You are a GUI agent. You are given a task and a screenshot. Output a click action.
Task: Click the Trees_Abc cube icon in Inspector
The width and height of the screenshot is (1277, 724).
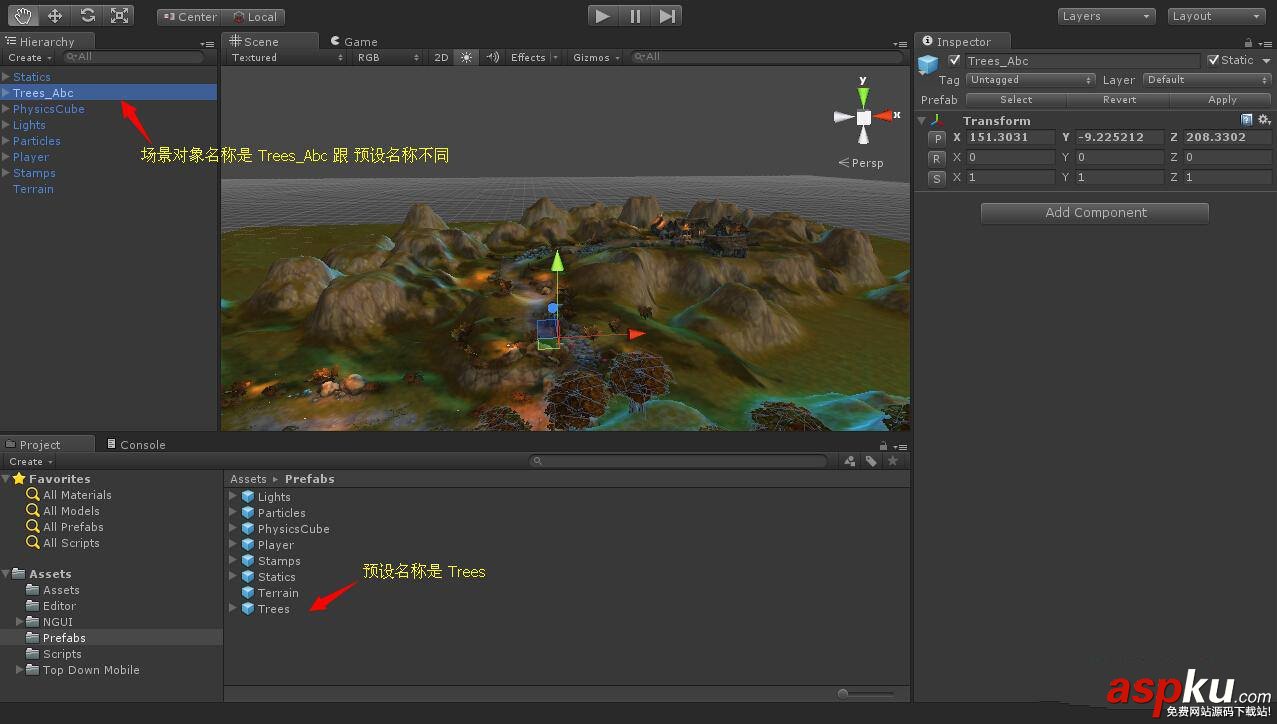929,65
